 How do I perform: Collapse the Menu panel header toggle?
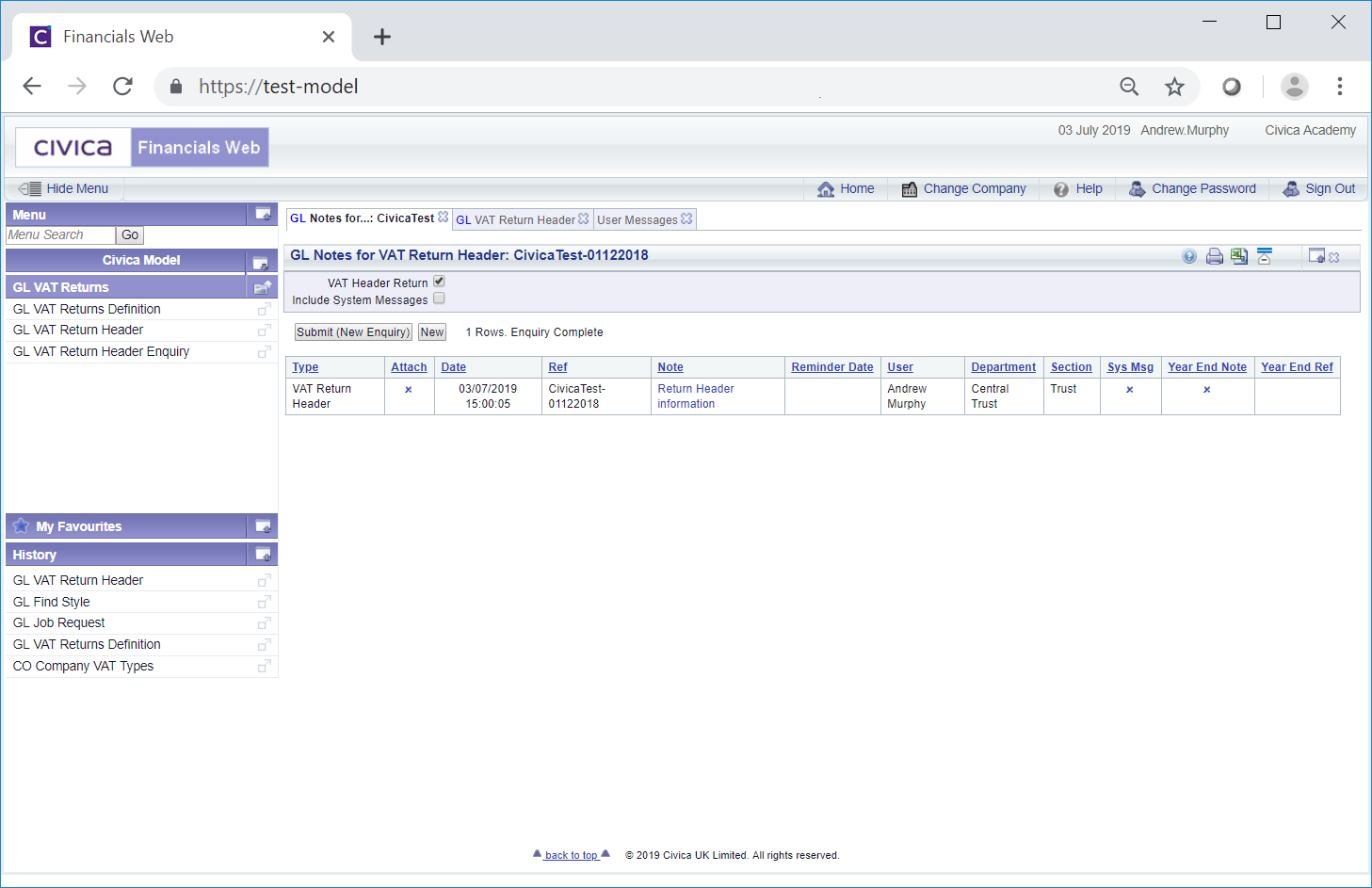point(263,215)
